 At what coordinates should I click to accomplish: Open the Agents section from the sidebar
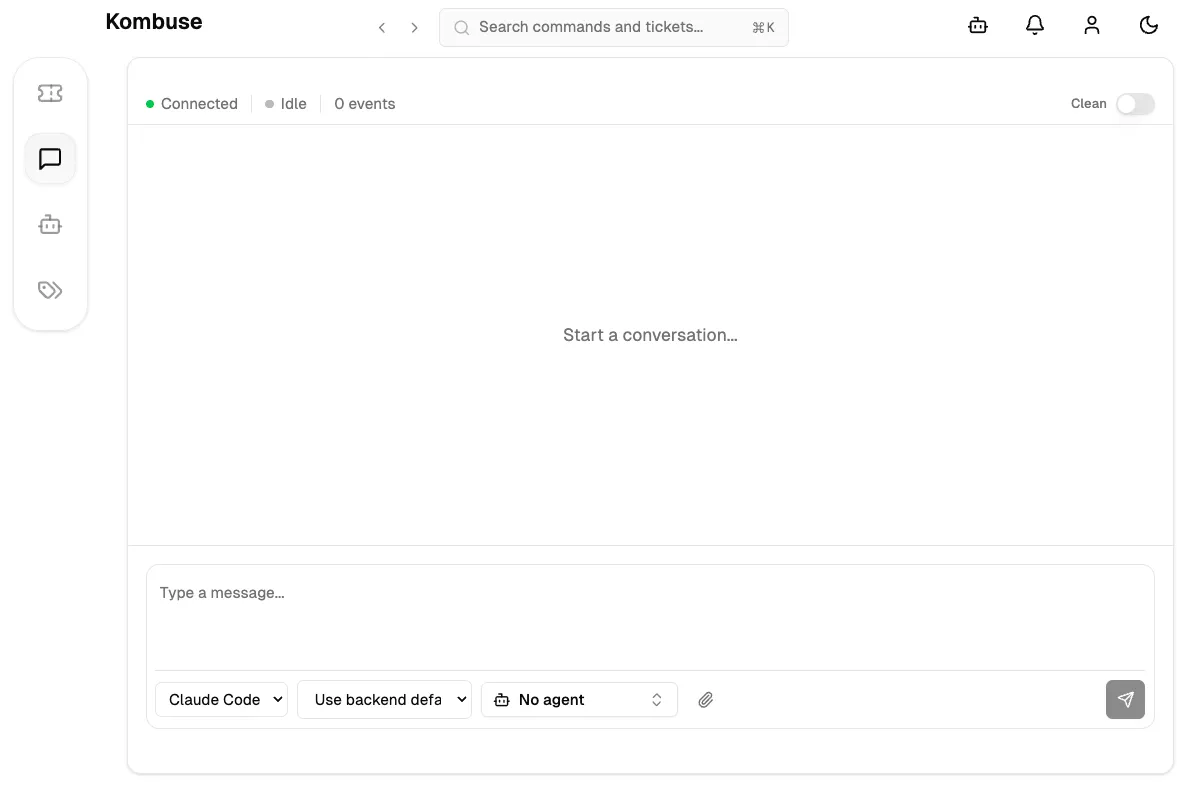[x=50, y=224]
